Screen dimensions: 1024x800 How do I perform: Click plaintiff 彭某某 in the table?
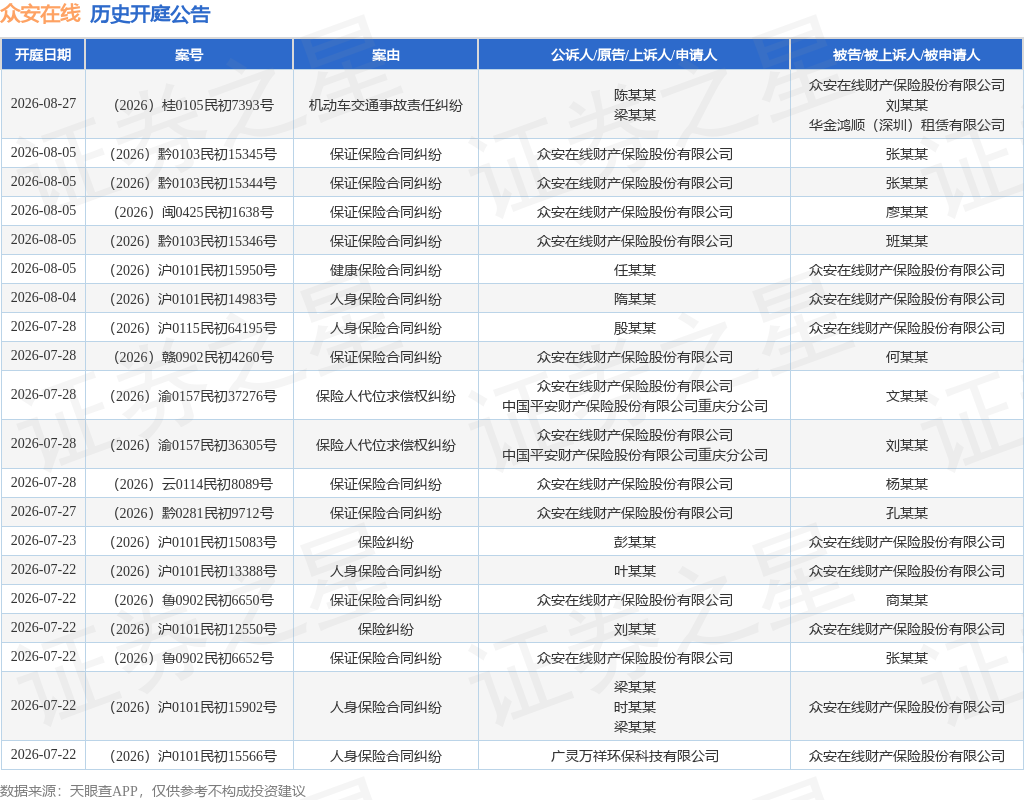(x=634, y=542)
